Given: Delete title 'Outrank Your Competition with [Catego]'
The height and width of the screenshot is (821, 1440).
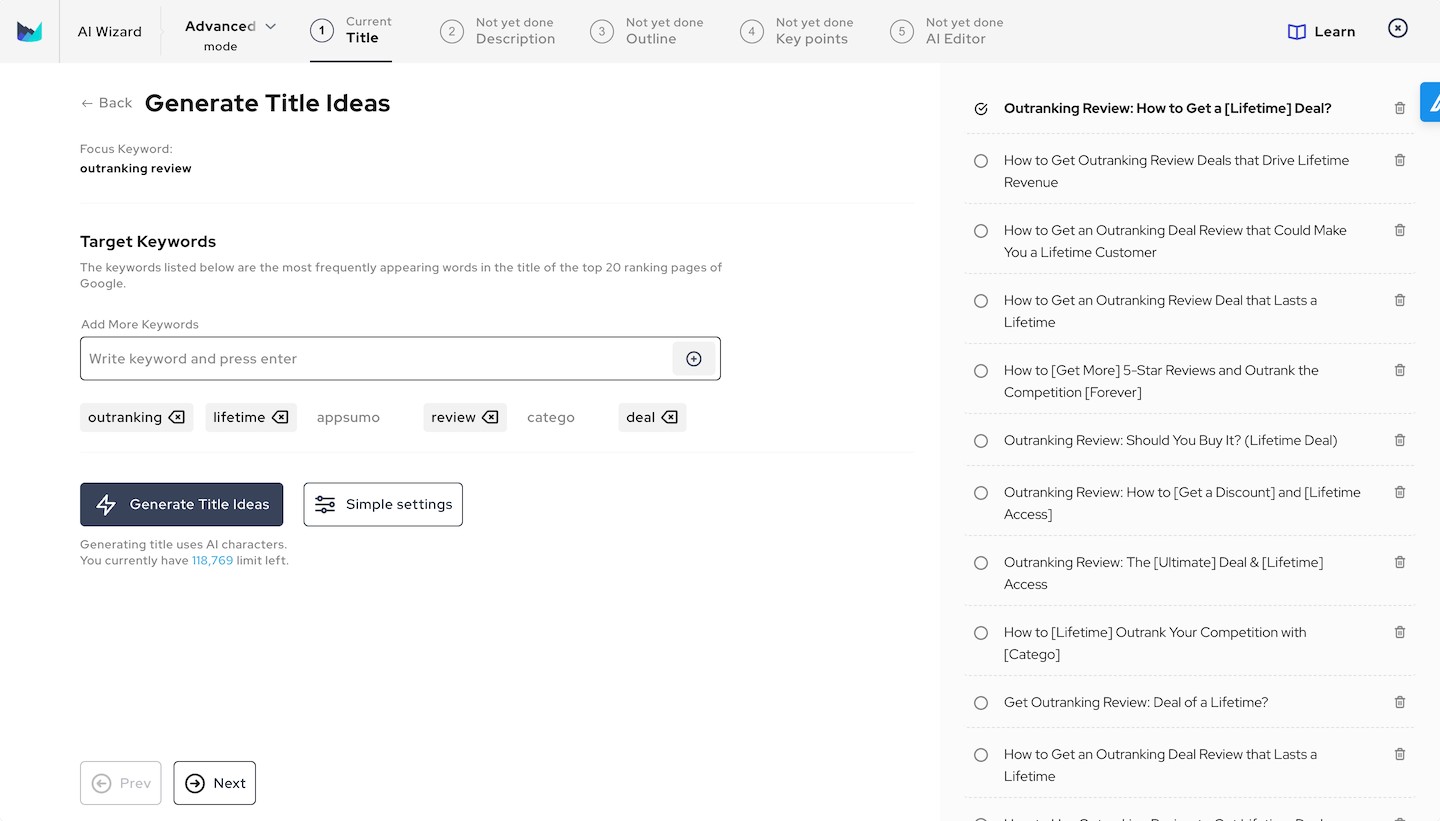Looking at the screenshot, I should (x=1400, y=632).
